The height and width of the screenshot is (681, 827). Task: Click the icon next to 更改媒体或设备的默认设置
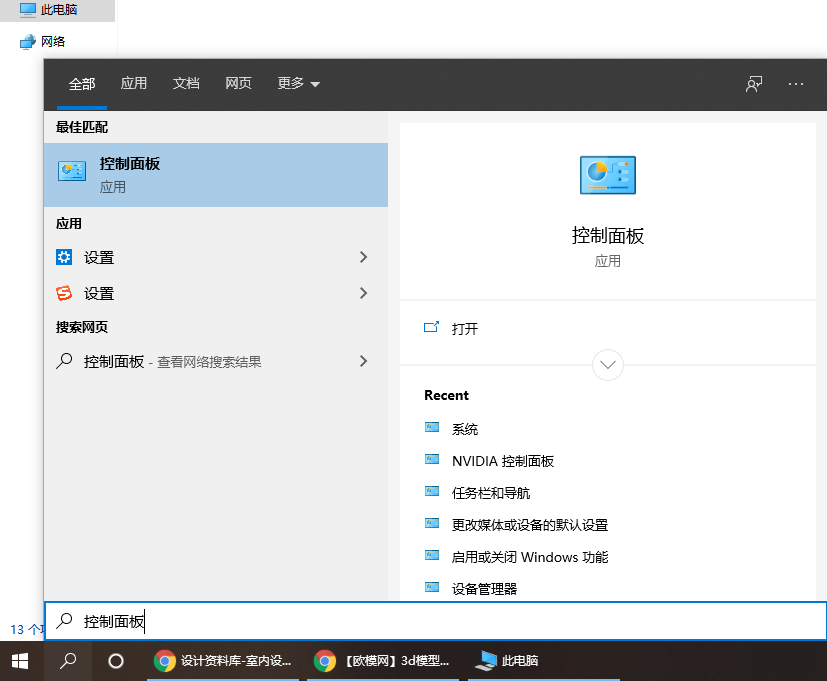pos(432,523)
